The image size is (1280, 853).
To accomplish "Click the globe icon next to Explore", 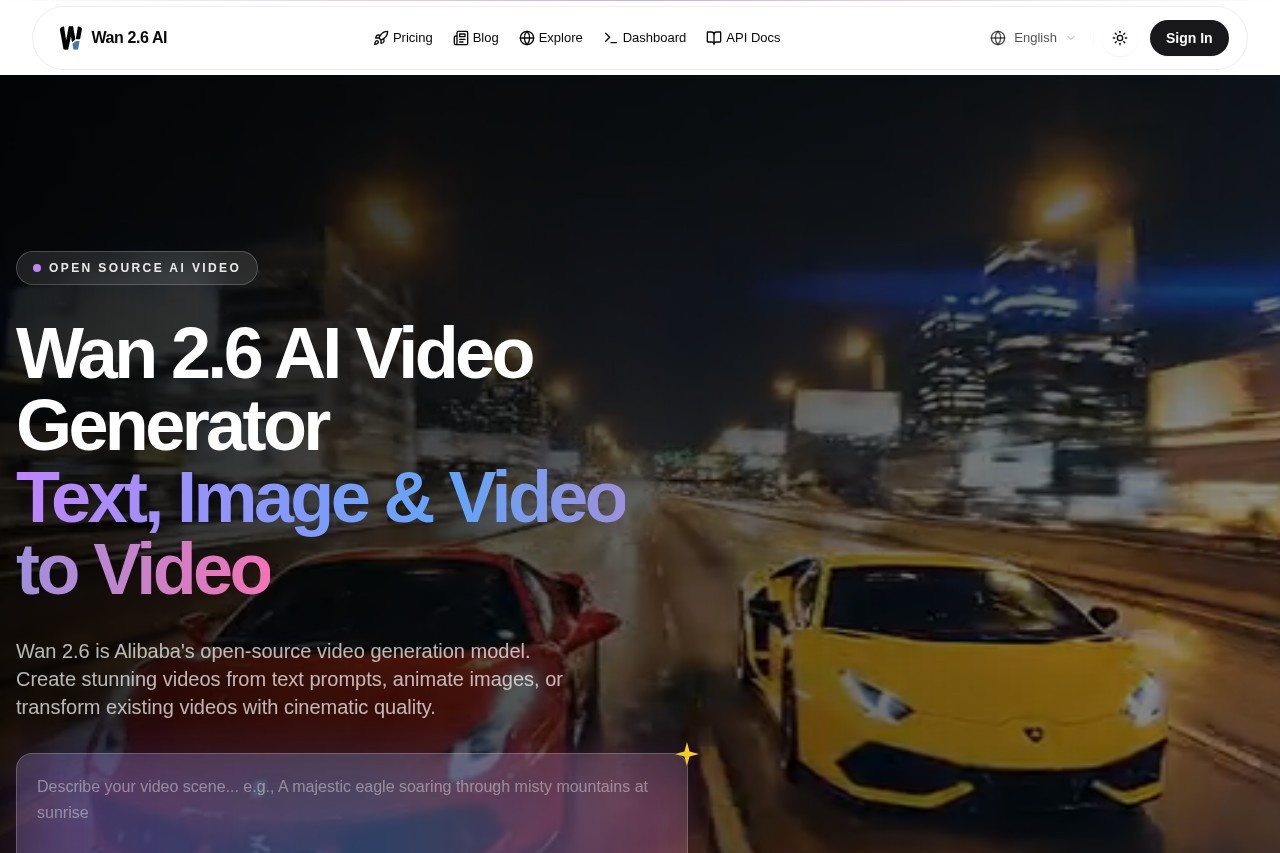I will (x=526, y=37).
